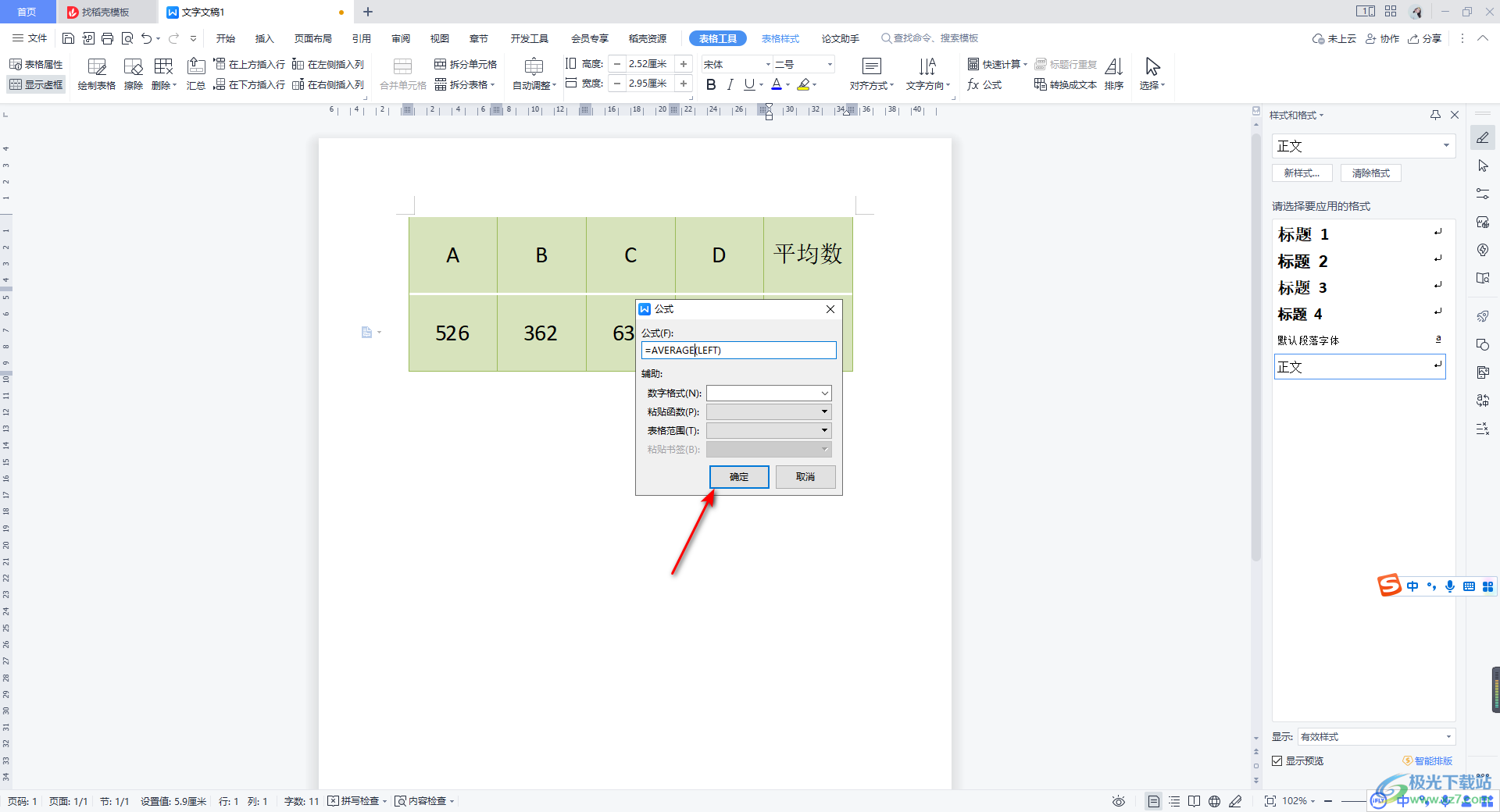Open the current style dropdown (正文) at panel top
Image resolution: width=1500 pixels, height=812 pixels.
pyautogui.click(x=1446, y=146)
